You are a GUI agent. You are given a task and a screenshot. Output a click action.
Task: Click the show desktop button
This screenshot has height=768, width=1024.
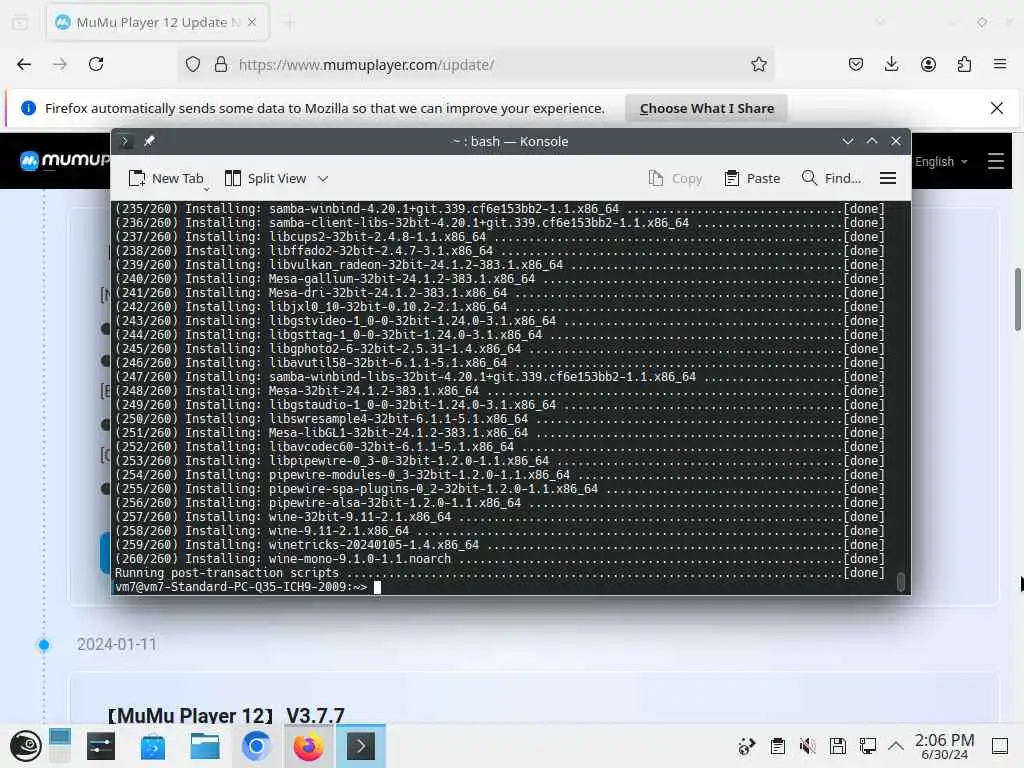click(x=1000, y=746)
